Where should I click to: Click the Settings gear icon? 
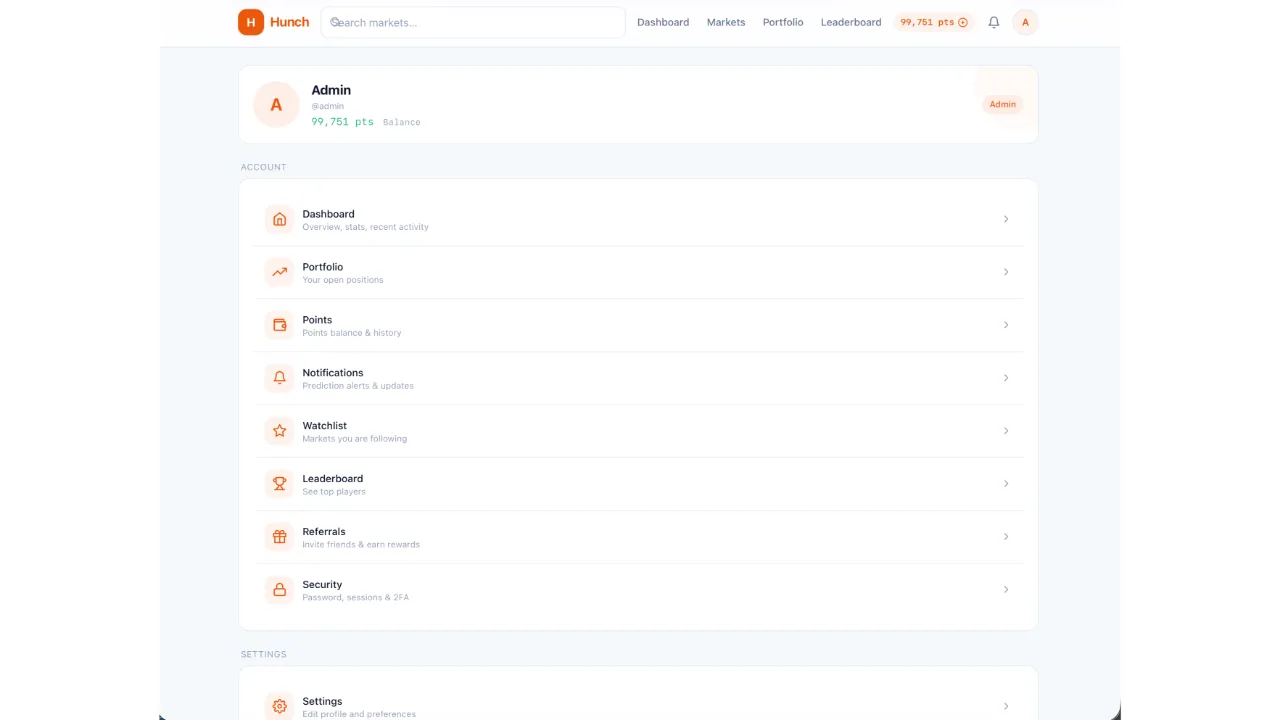pyautogui.click(x=280, y=706)
